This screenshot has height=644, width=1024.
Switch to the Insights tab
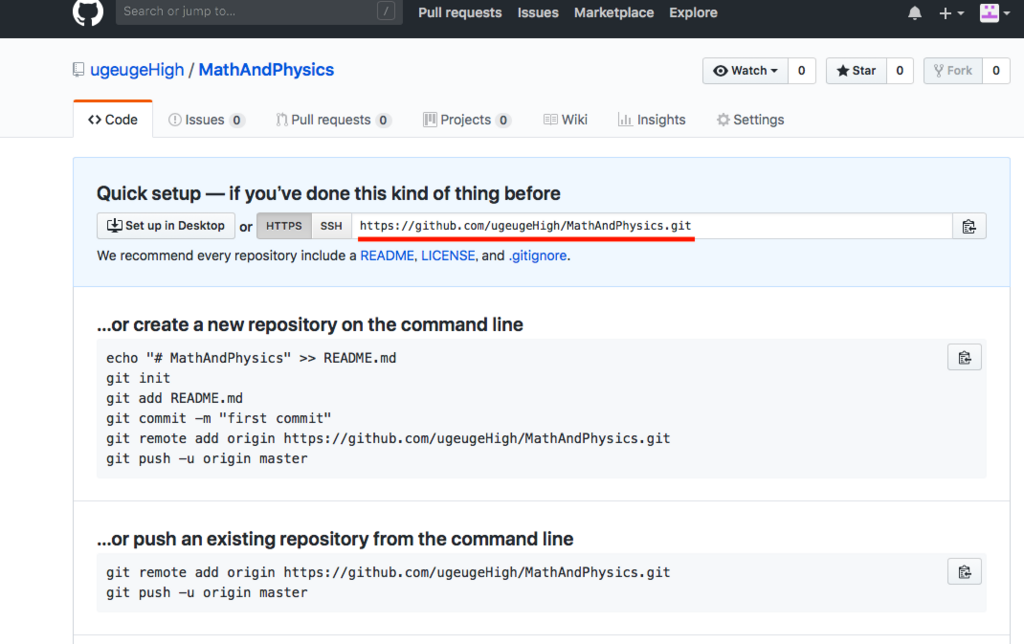tap(652, 120)
